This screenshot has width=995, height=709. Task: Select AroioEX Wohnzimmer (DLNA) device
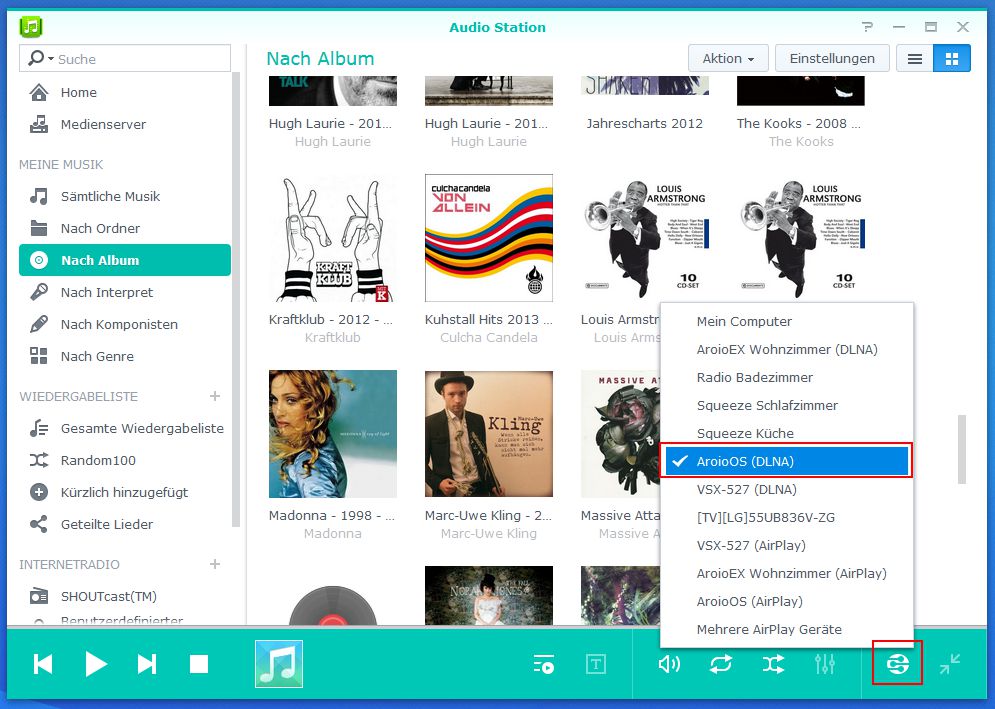(787, 350)
